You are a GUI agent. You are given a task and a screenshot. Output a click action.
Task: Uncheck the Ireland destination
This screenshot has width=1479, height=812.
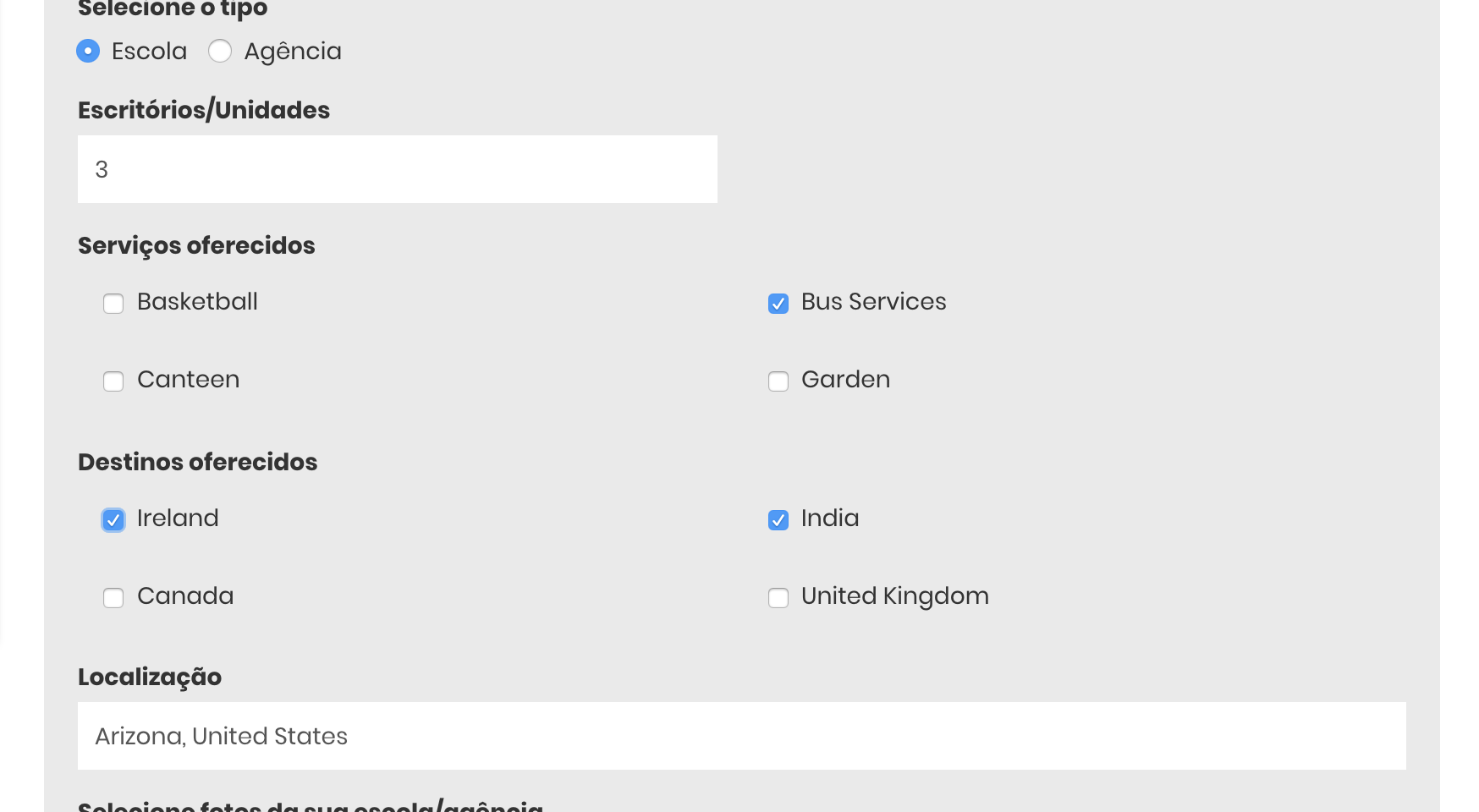coord(113,519)
